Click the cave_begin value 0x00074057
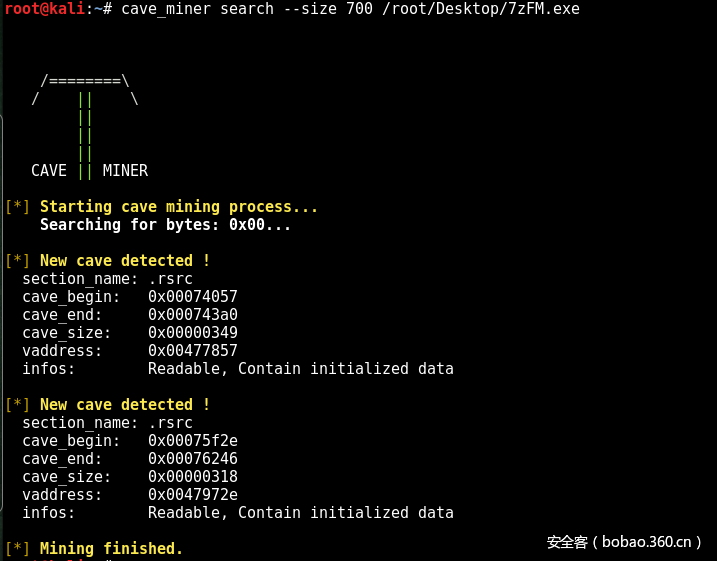The image size is (717, 561). 192,297
